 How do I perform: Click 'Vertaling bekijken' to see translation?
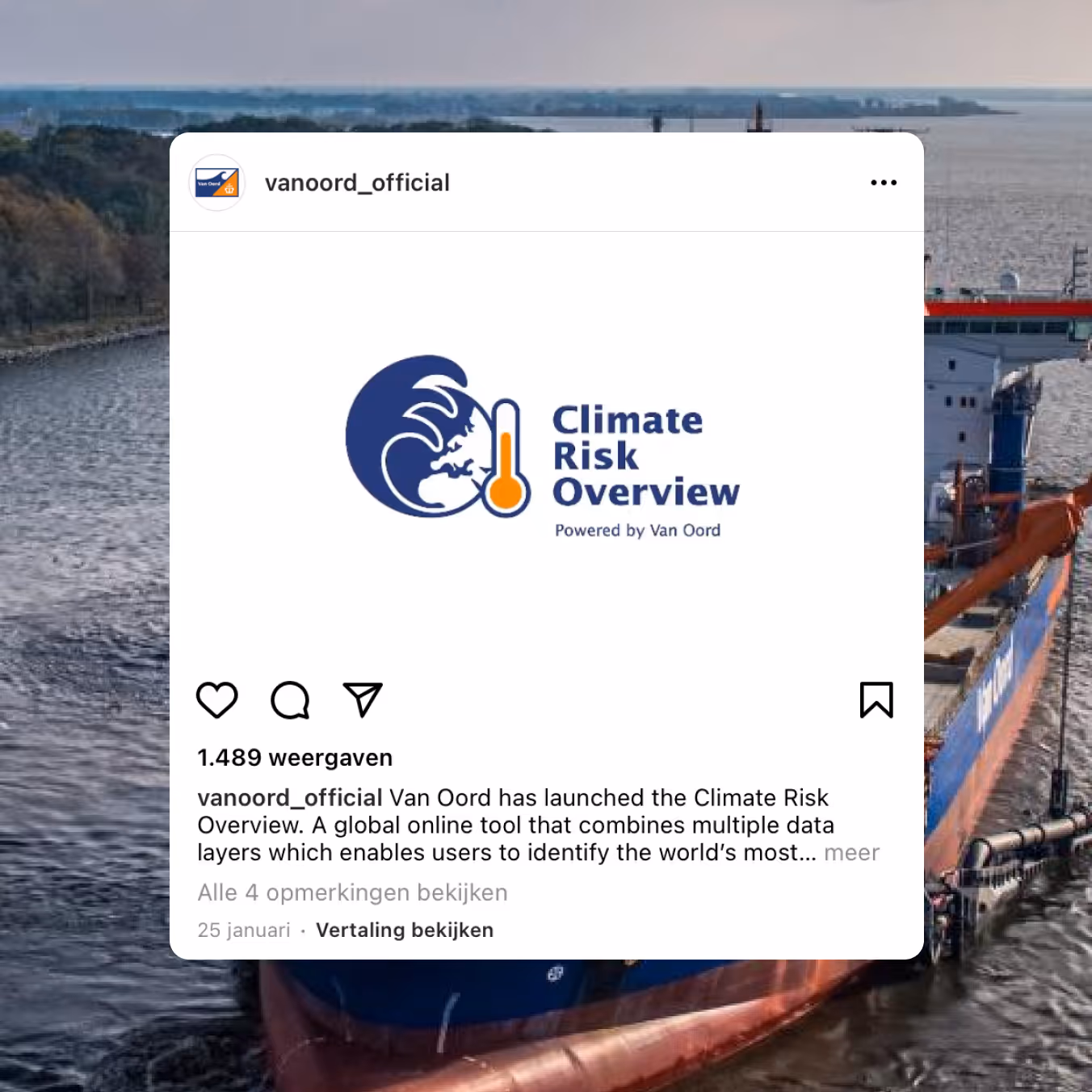click(x=405, y=930)
